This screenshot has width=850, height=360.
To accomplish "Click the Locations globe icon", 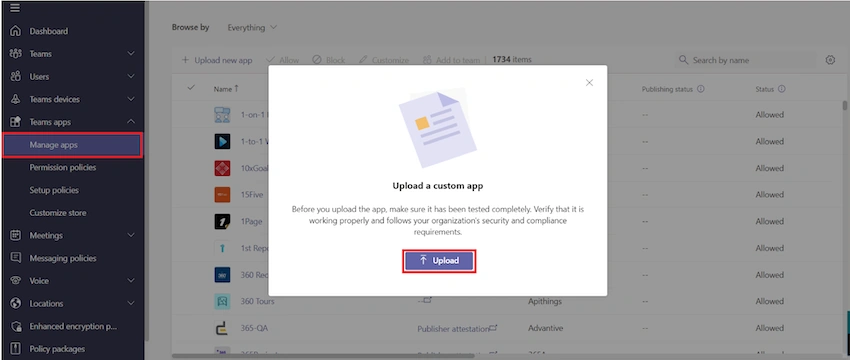I will (16, 304).
